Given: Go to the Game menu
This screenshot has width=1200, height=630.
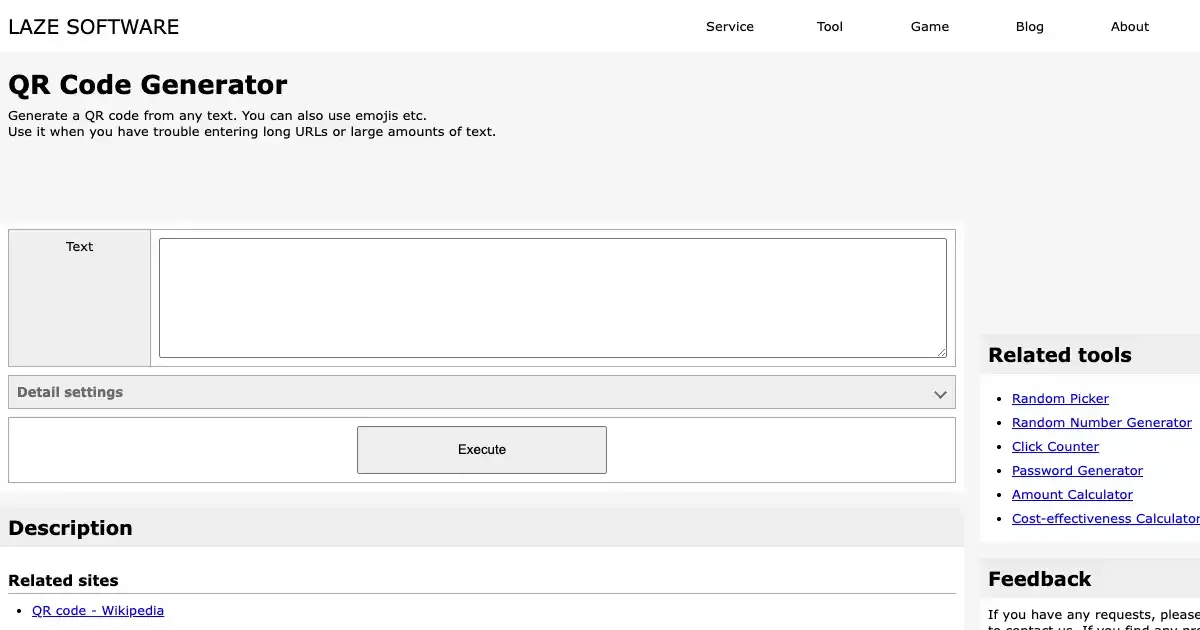Looking at the screenshot, I should [929, 27].
